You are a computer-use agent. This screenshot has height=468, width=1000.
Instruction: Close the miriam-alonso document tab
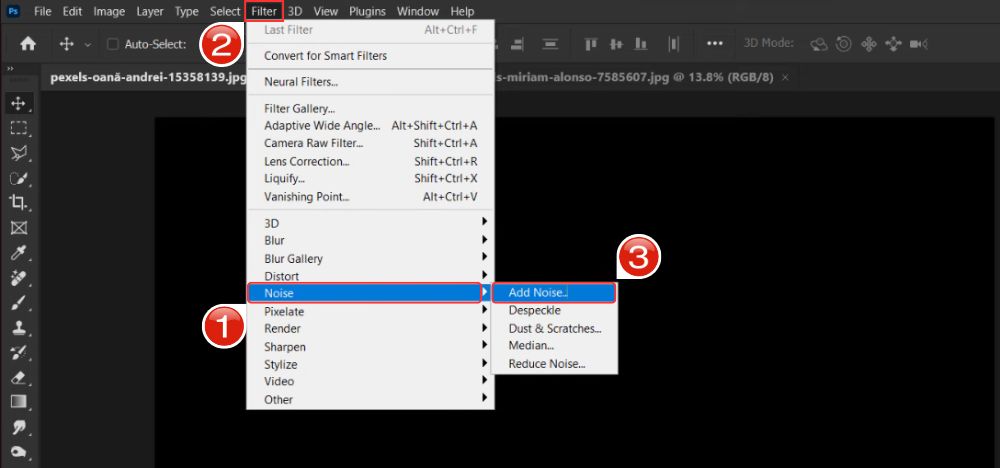click(x=785, y=77)
